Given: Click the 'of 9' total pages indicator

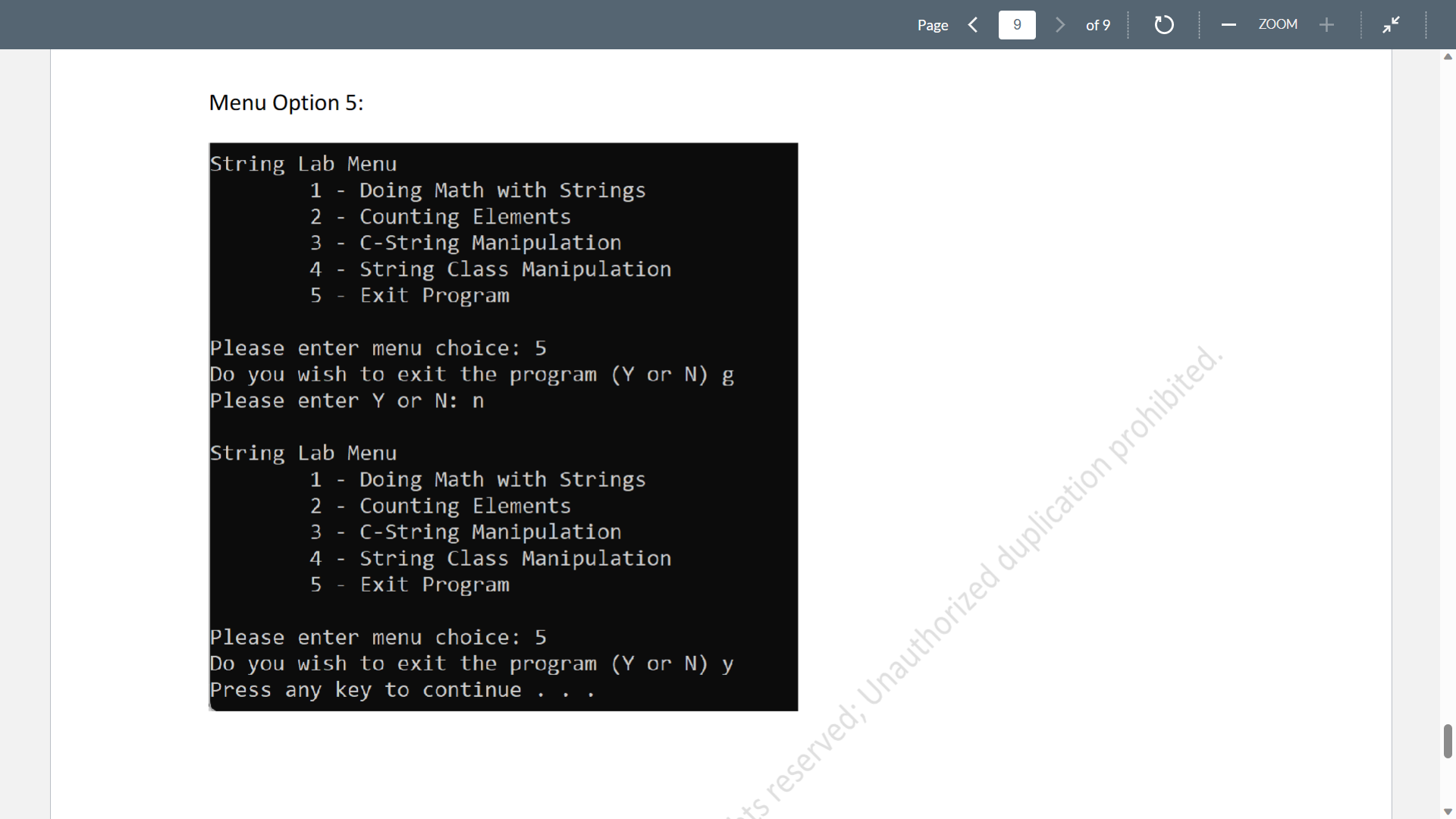Looking at the screenshot, I should coord(1098,24).
